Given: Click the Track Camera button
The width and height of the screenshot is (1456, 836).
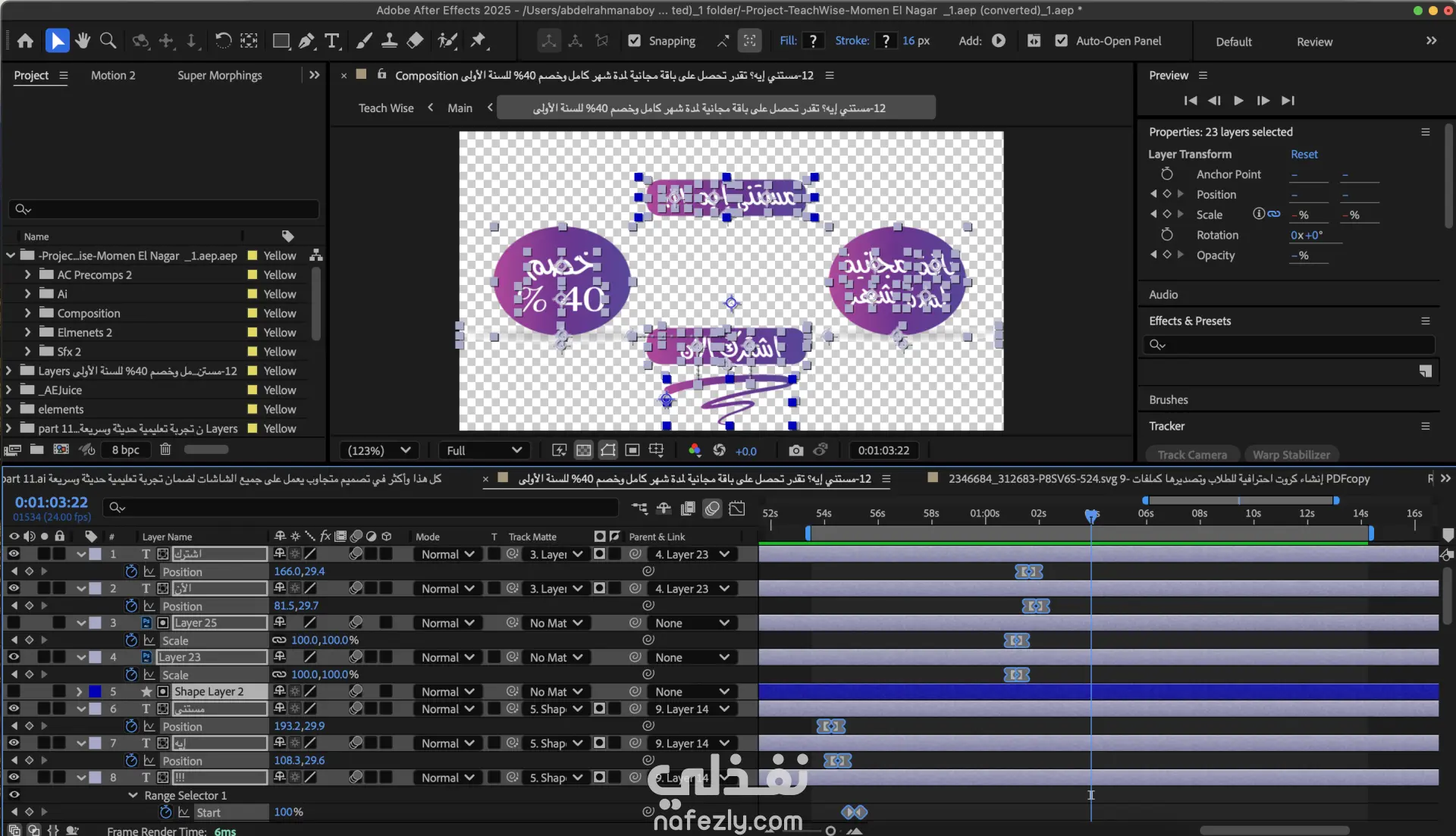Looking at the screenshot, I should tap(1191, 455).
